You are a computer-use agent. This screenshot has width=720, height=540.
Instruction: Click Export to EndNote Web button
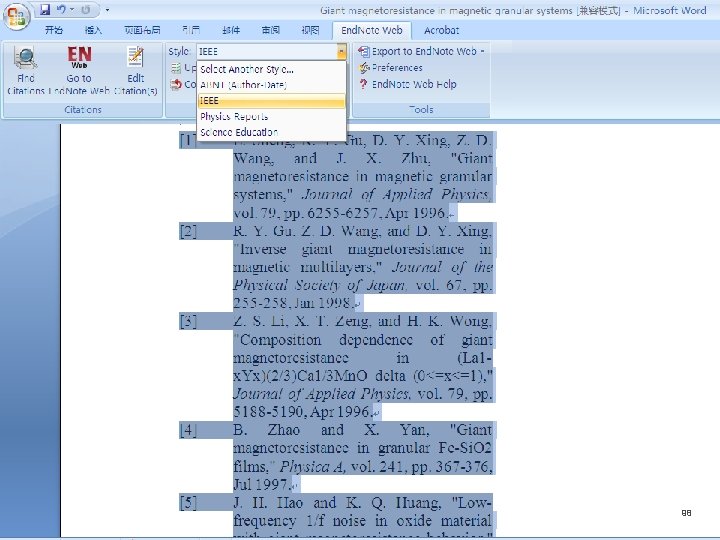(x=421, y=51)
